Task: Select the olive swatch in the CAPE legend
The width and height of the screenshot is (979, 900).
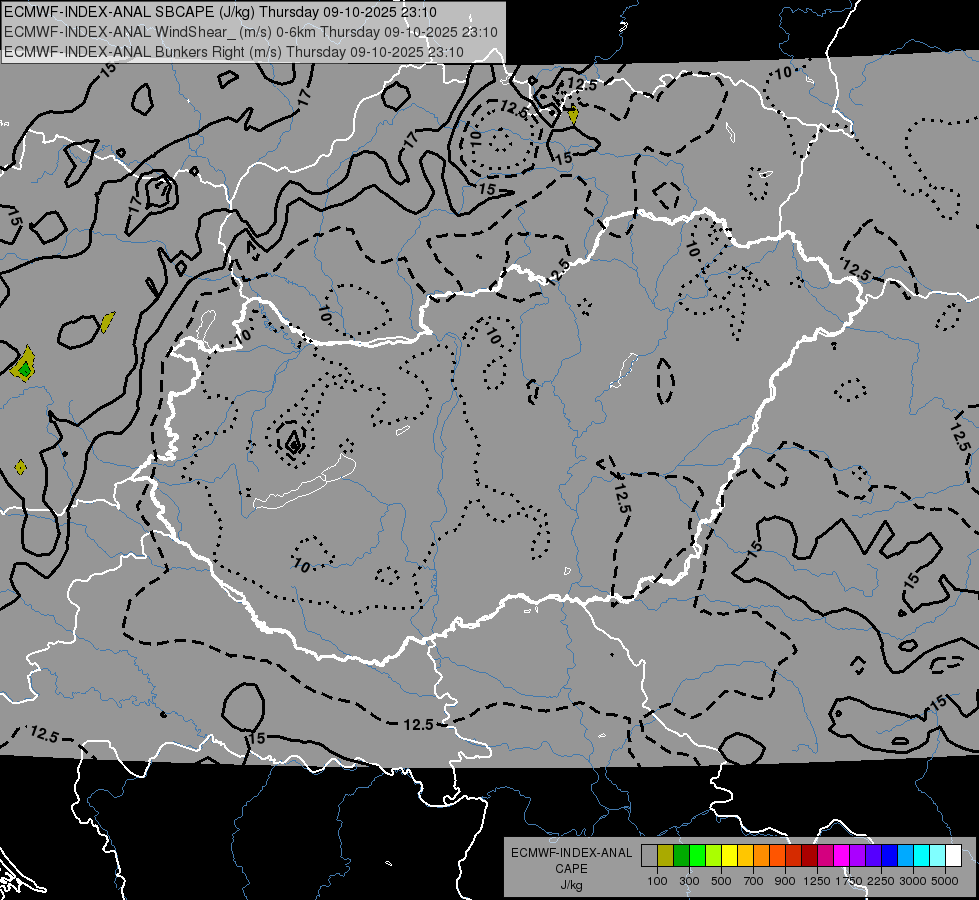Action: [666, 855]
